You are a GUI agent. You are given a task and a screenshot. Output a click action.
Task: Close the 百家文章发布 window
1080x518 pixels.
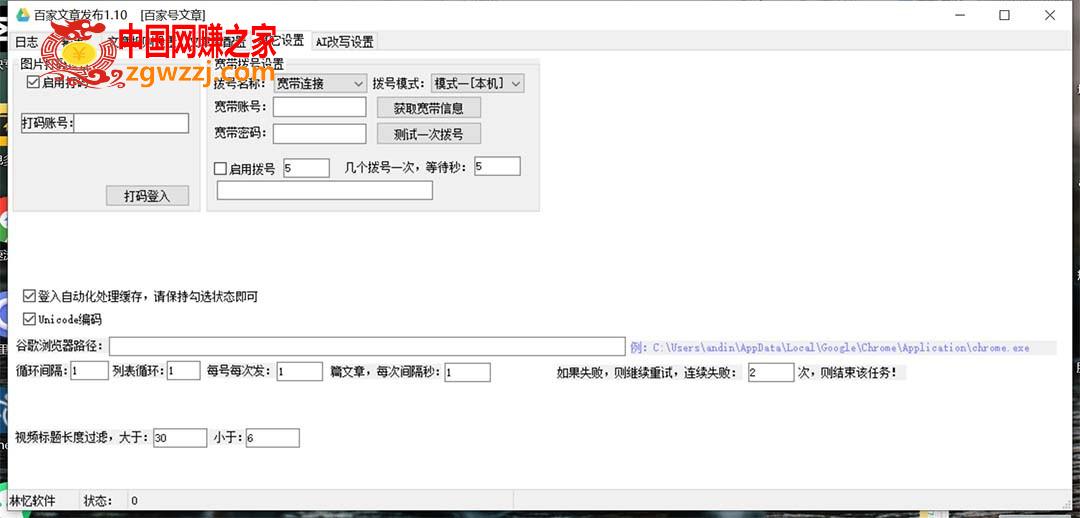[x=1050, y=14]
